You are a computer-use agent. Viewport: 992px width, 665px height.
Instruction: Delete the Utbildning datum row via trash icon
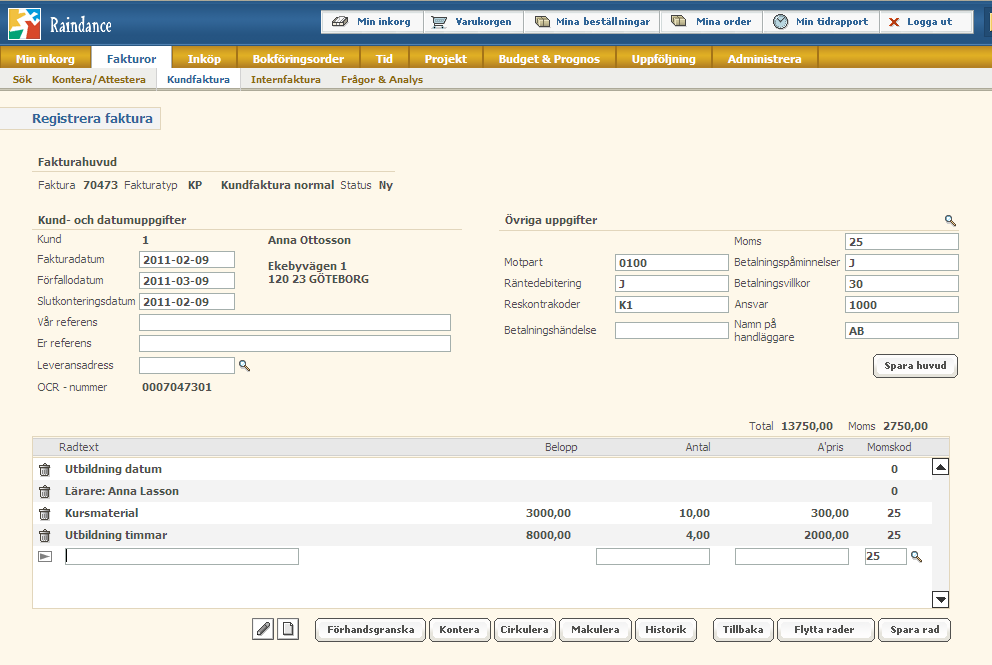(x=44, y=469)
